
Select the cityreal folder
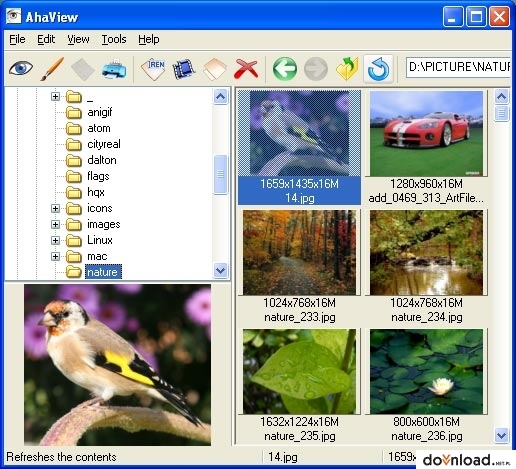(104, 144)
